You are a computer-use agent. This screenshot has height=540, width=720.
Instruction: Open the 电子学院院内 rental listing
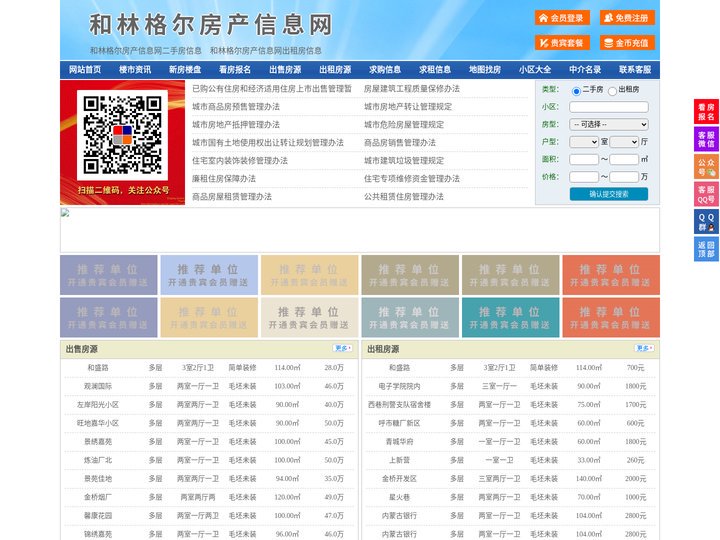pyautogui.click(x=399, y=387)
